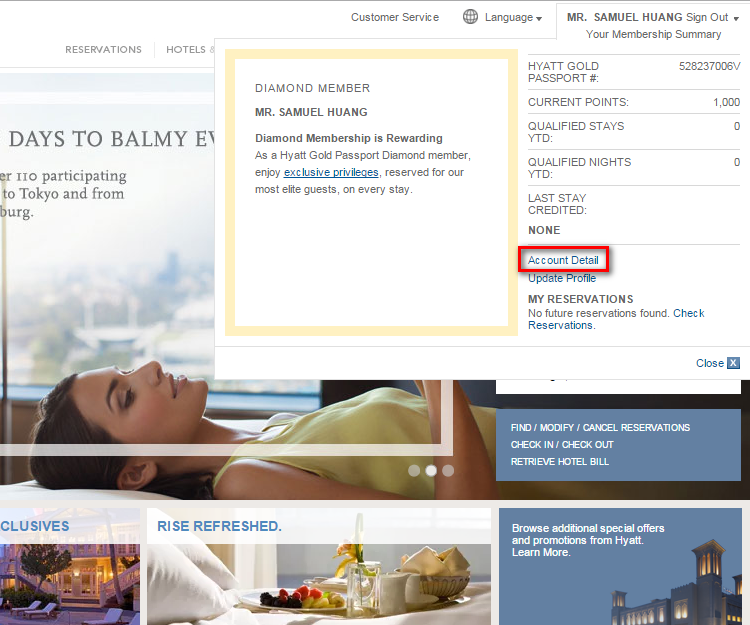Click Learn More for special offers

(540, 552)
